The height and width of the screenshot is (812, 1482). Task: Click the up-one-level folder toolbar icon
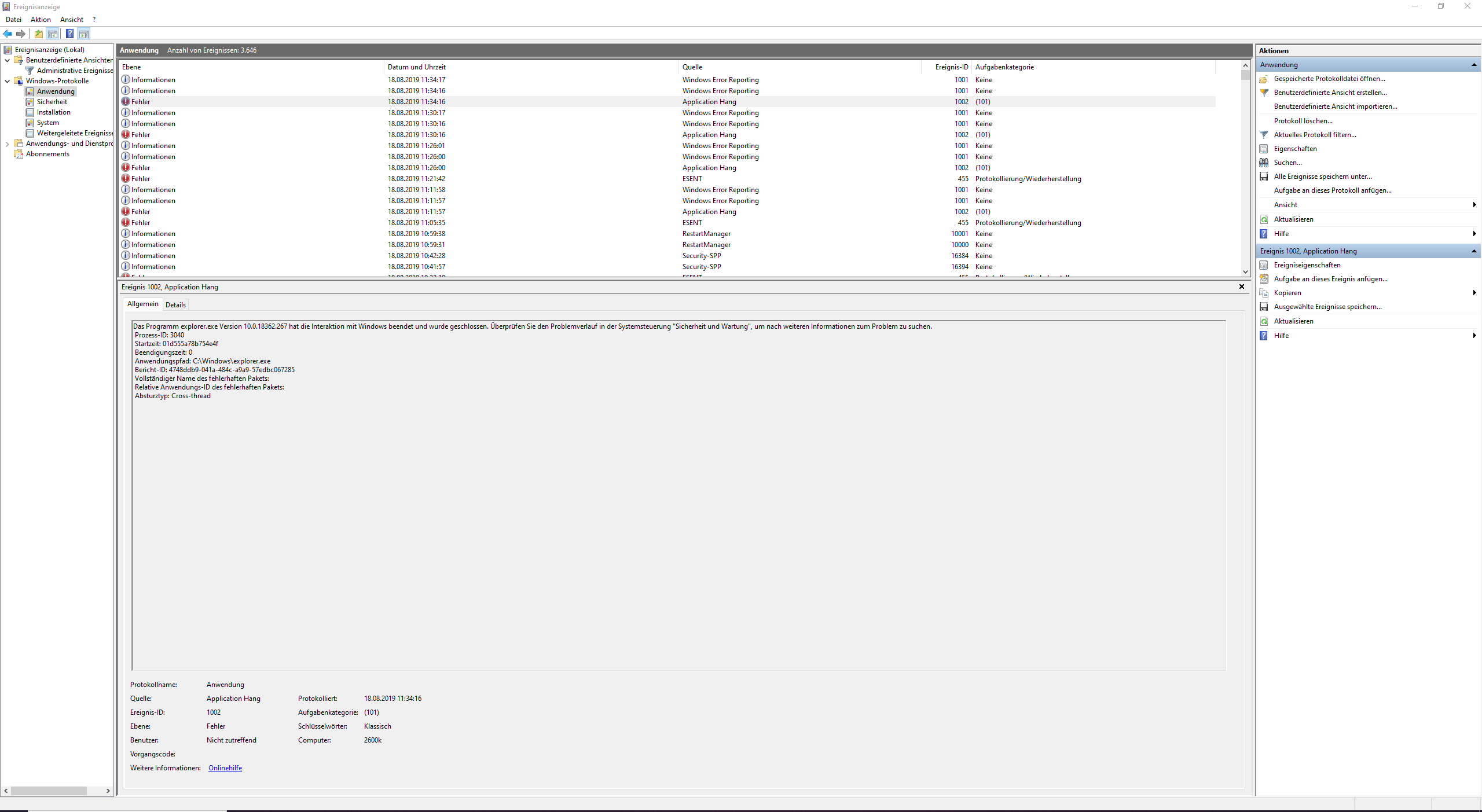click(38, 34)
